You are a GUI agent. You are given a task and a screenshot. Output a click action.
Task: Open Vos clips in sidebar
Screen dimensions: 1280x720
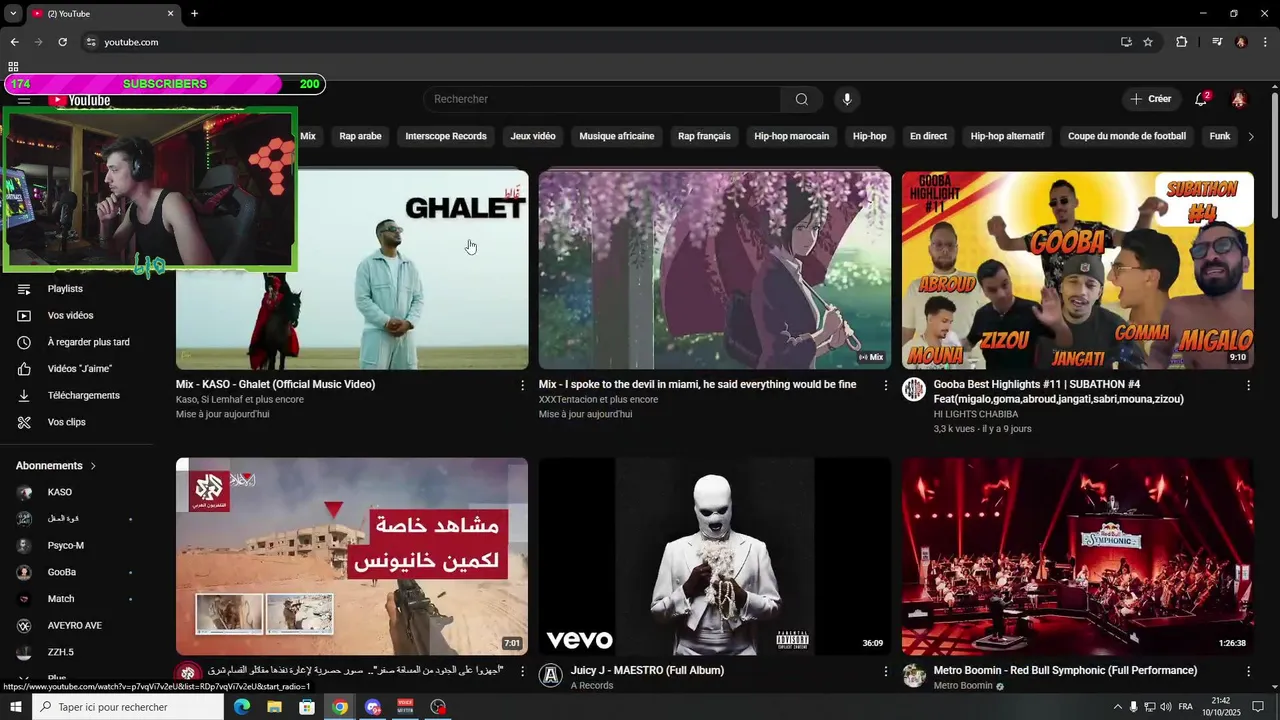79,422
